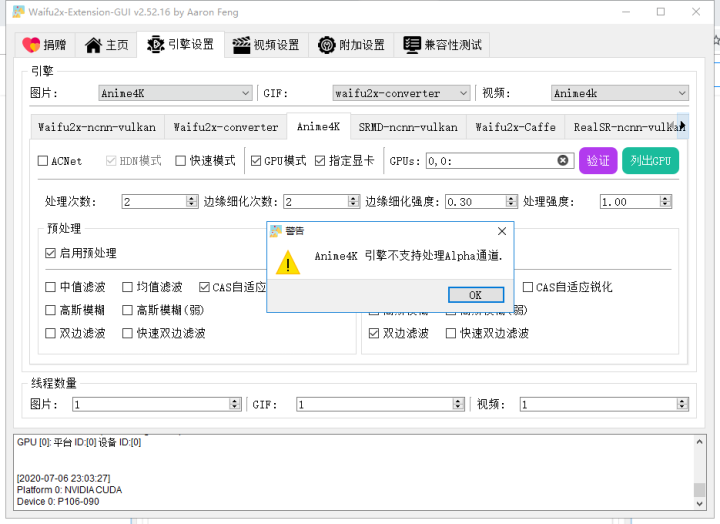Close the 警告 warning dialog

502,231
